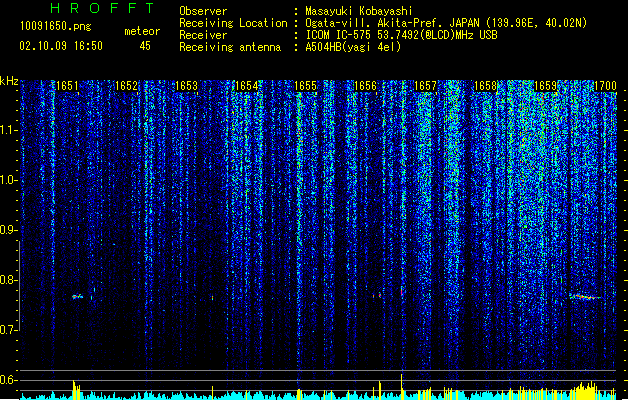This screenshot has height=400, width=629.
Task: Click the 1656 time marker
Action: pyautogui.click(x=365, y=86)
